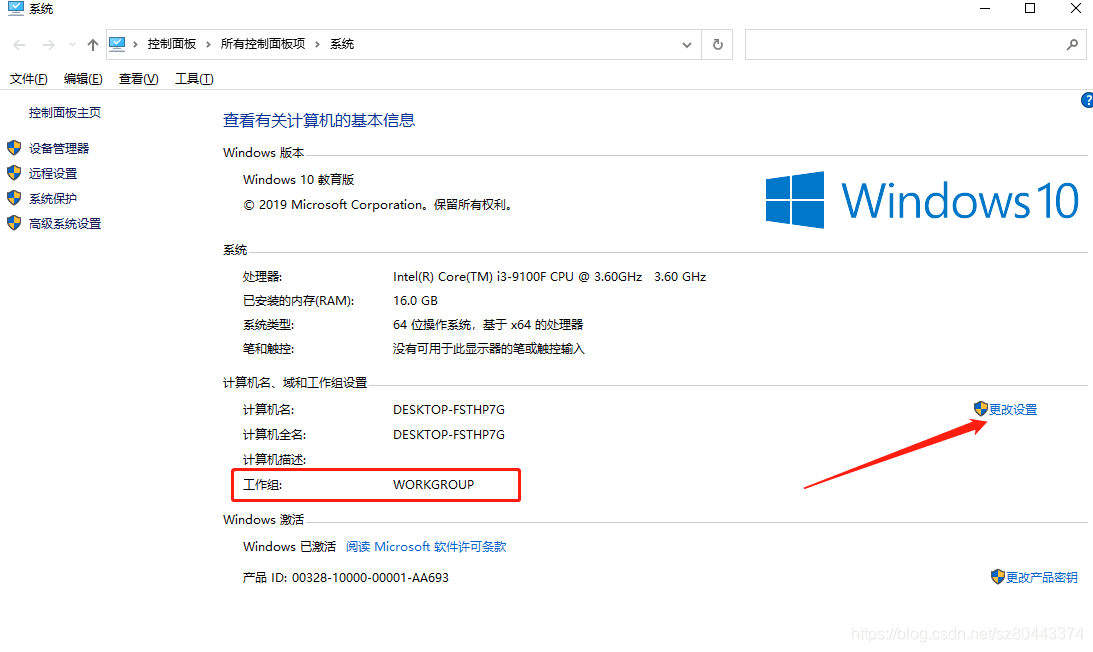This screenshot has width=1093, height=652.
Task: Open 控制面板主页 link
Action: click(65, 112)
